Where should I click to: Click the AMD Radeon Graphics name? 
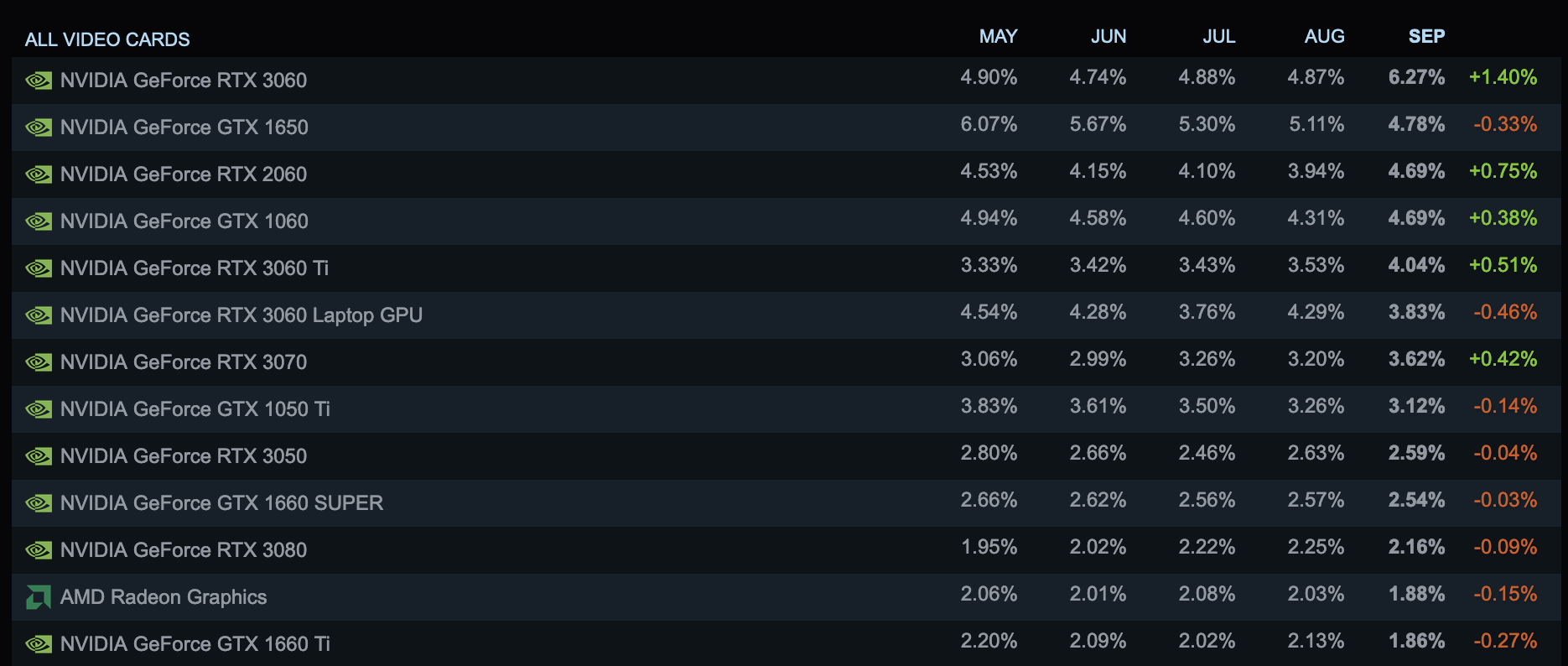click(x=164, y=597)
